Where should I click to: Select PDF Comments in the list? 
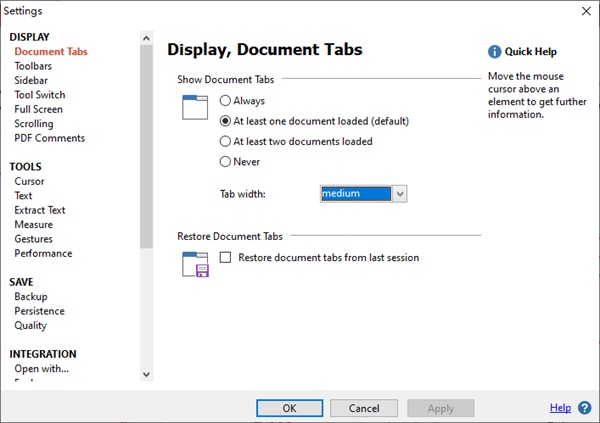pos(49,138)
